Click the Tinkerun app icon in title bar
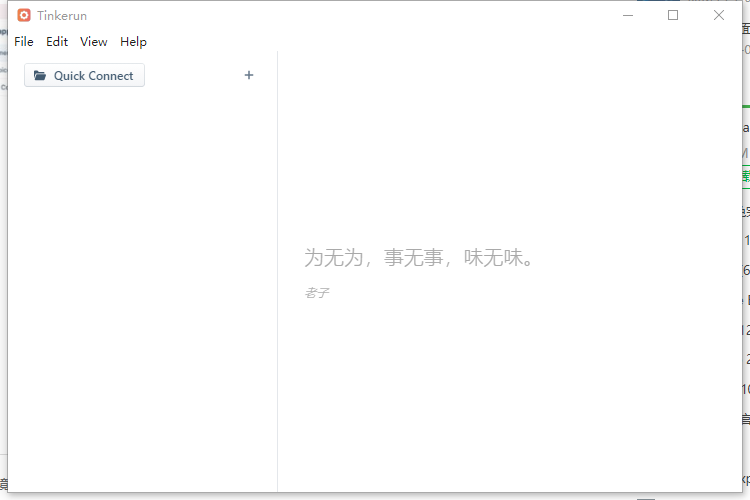 click(24, 15)
